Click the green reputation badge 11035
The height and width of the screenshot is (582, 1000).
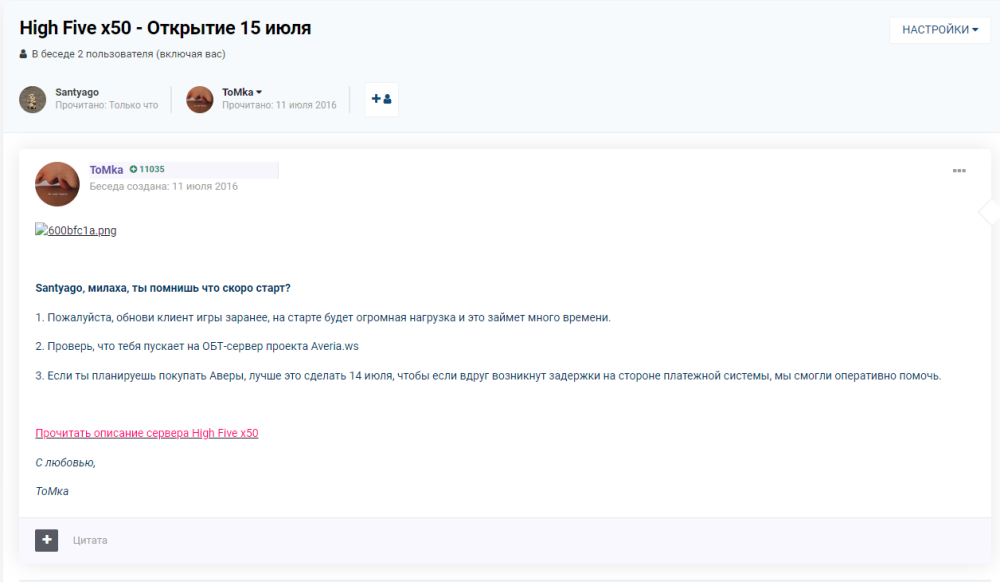[147, 170]
